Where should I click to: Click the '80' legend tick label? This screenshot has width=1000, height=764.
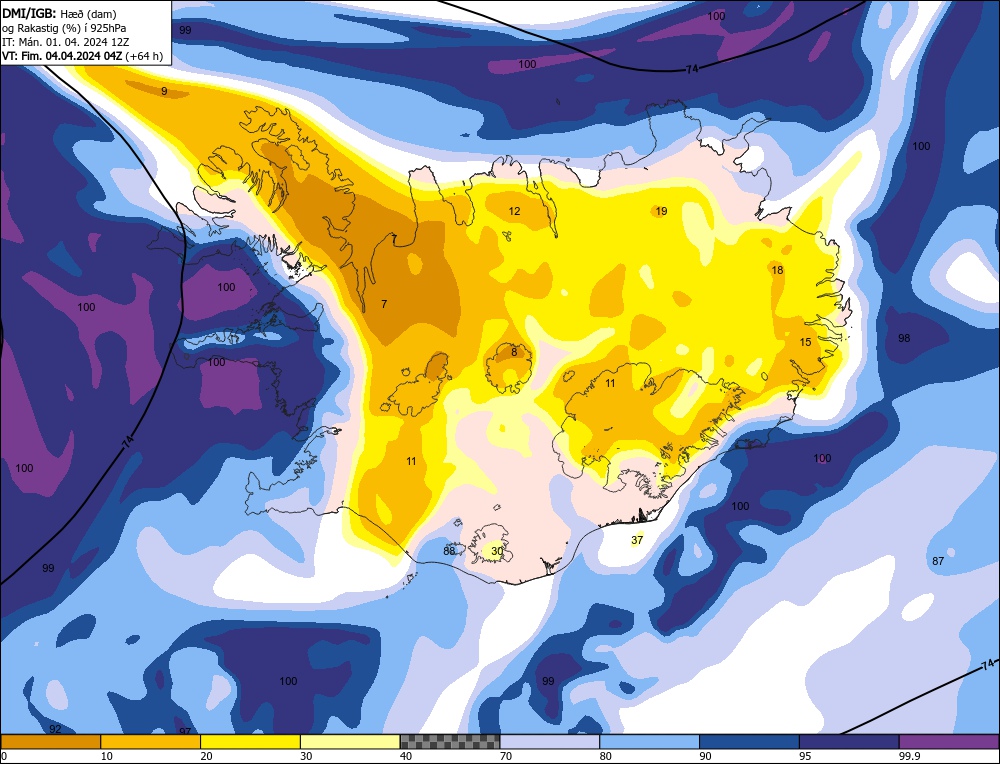[x=605, y=757]
